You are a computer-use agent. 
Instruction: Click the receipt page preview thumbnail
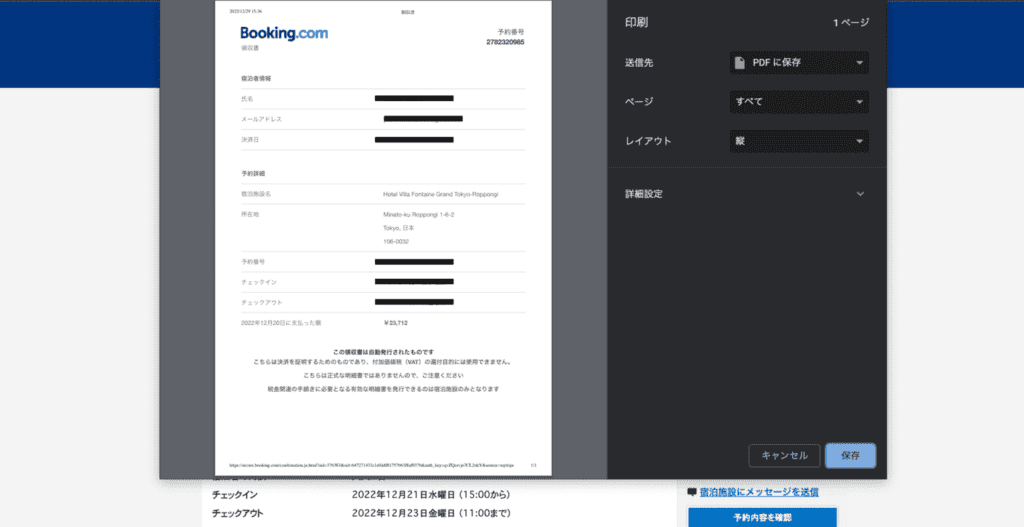coord(381,238)
